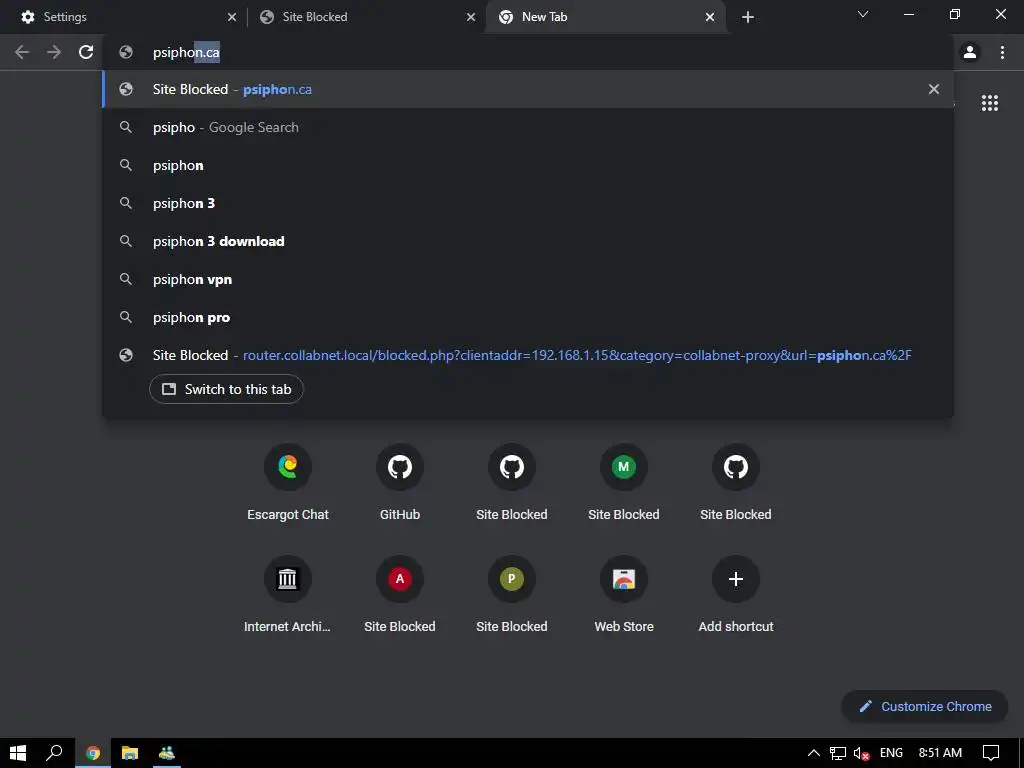Open the 8:51 AM clock panel

point(940,753)
